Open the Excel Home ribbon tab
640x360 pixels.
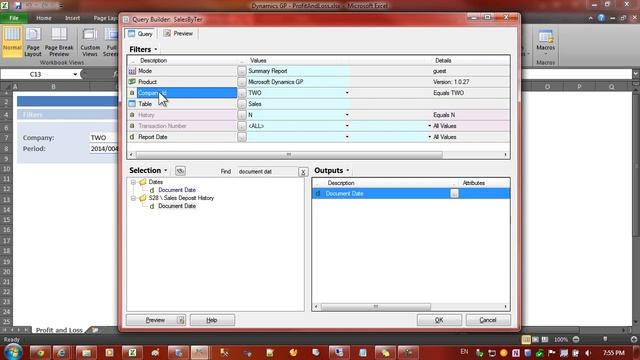point(44,18)
